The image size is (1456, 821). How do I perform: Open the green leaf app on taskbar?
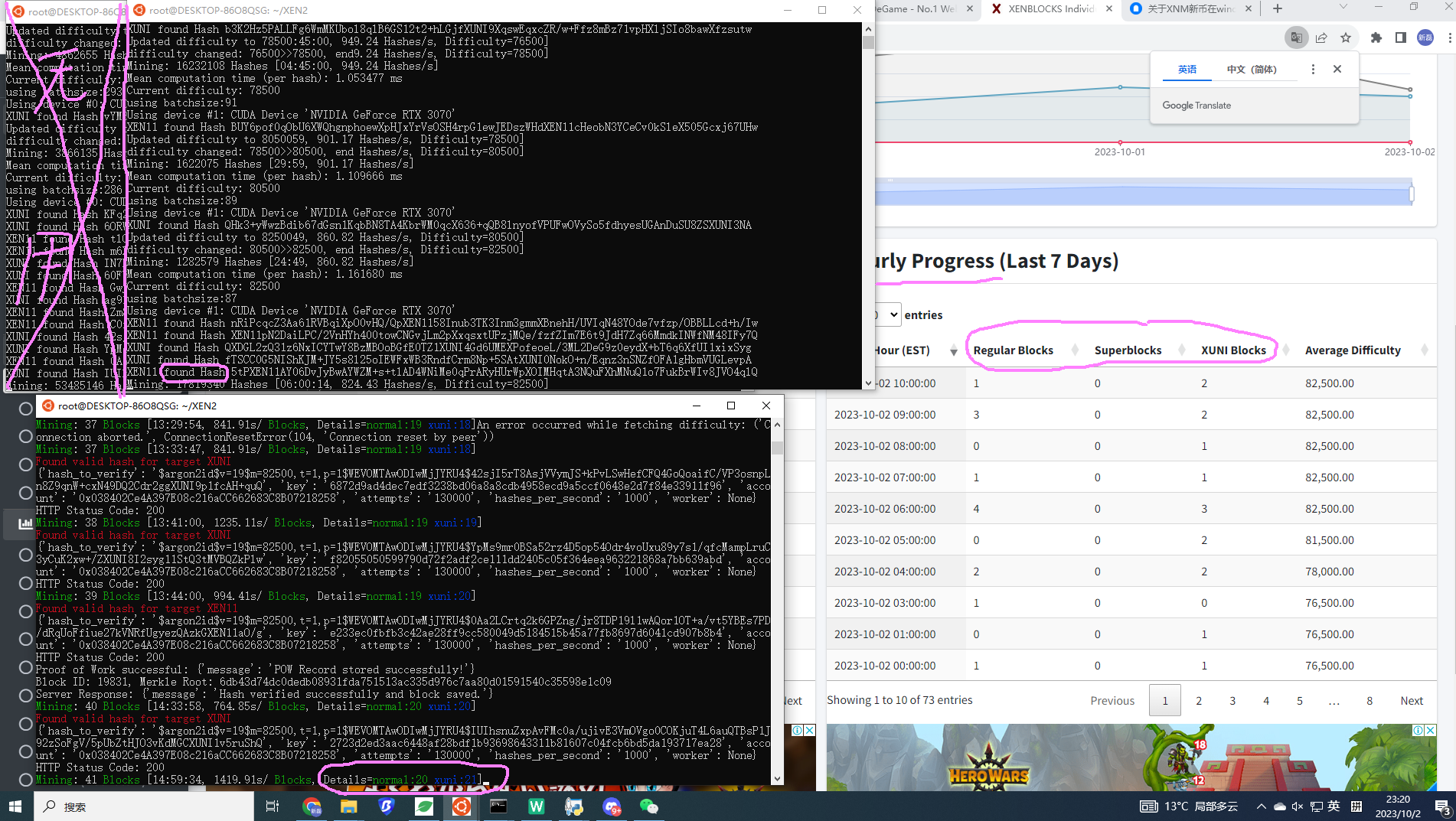[424, 806]
